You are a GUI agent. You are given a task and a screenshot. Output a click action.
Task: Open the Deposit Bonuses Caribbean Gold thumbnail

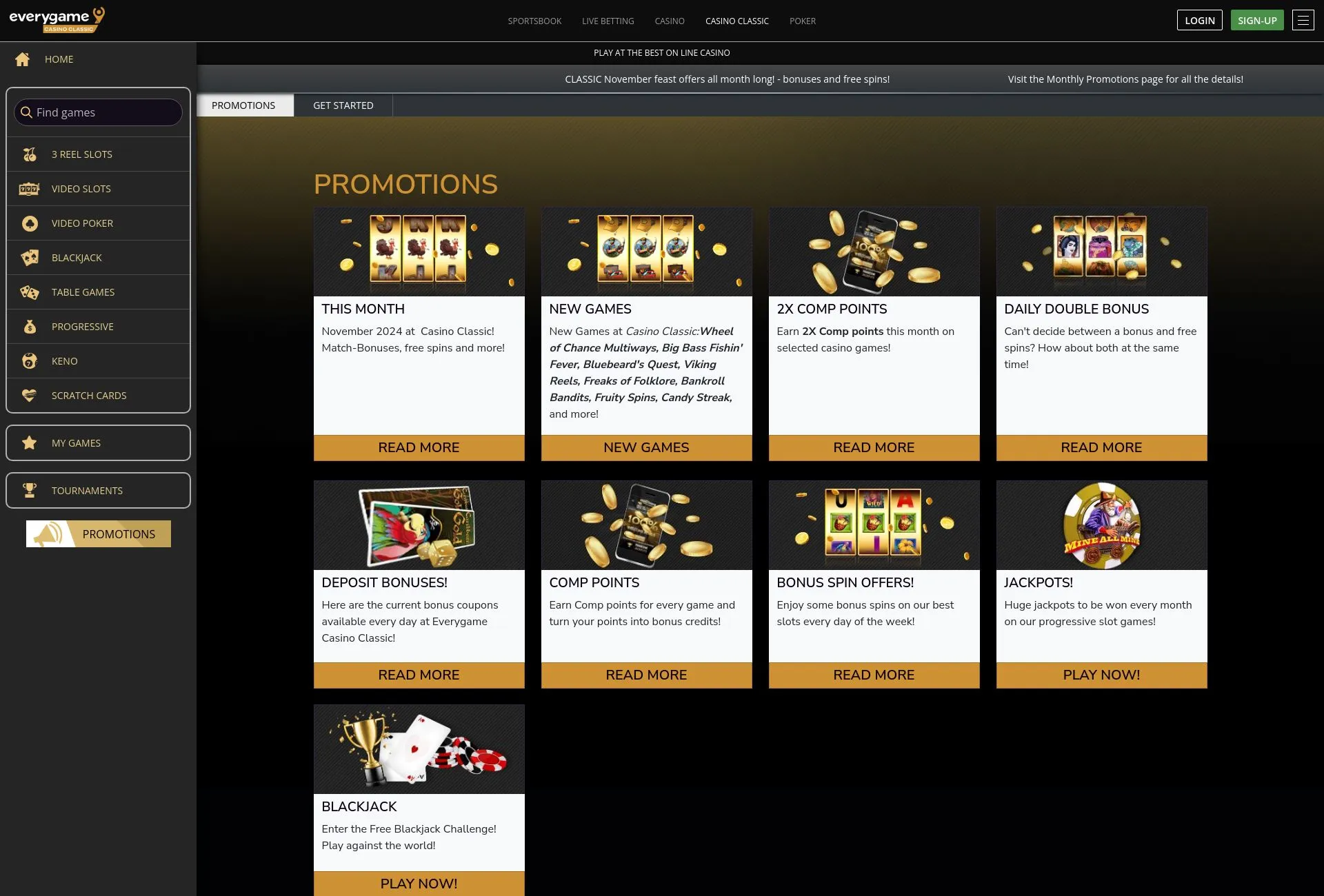point(419,525)
